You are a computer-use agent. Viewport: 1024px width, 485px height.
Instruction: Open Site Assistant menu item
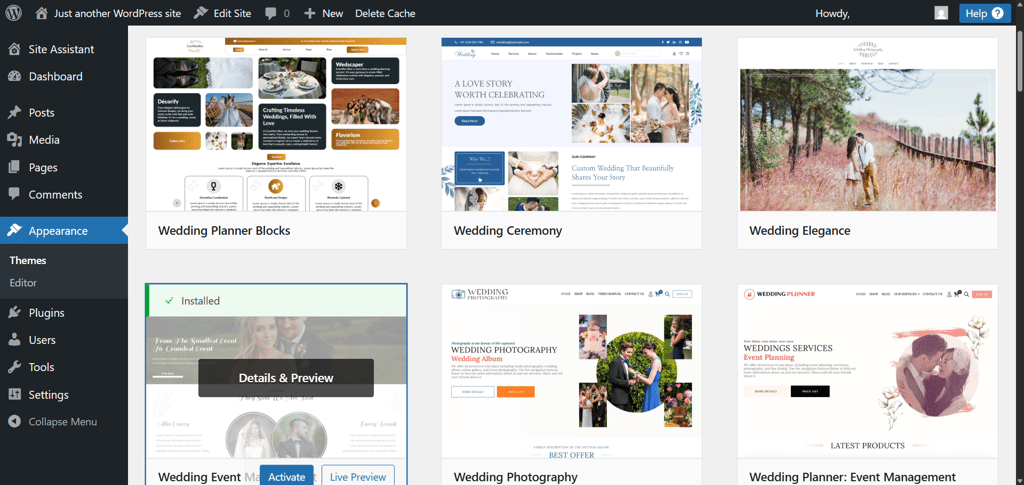pos(61,49)
